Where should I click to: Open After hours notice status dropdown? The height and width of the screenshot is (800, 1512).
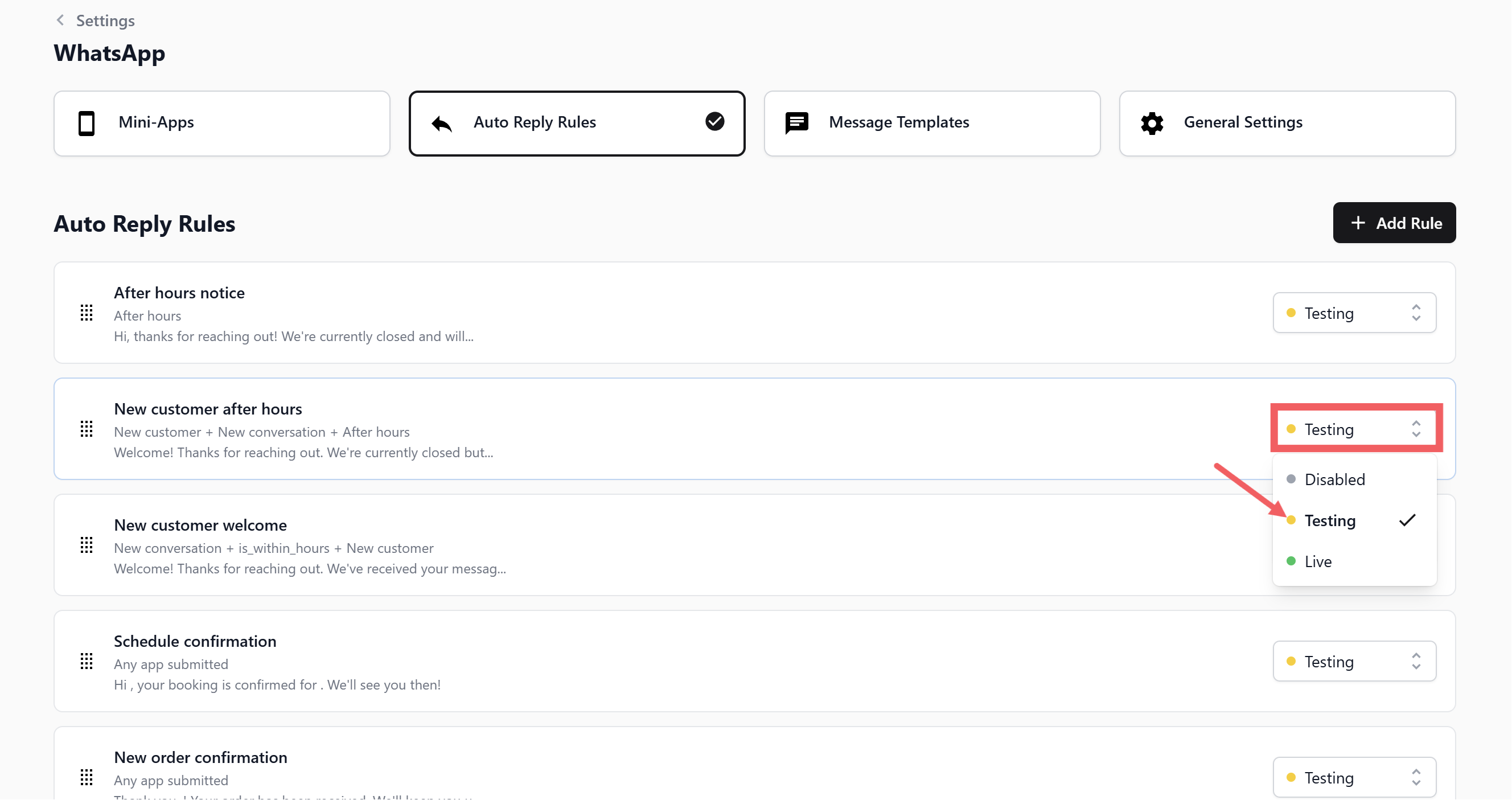click(x=1354, y=313)
